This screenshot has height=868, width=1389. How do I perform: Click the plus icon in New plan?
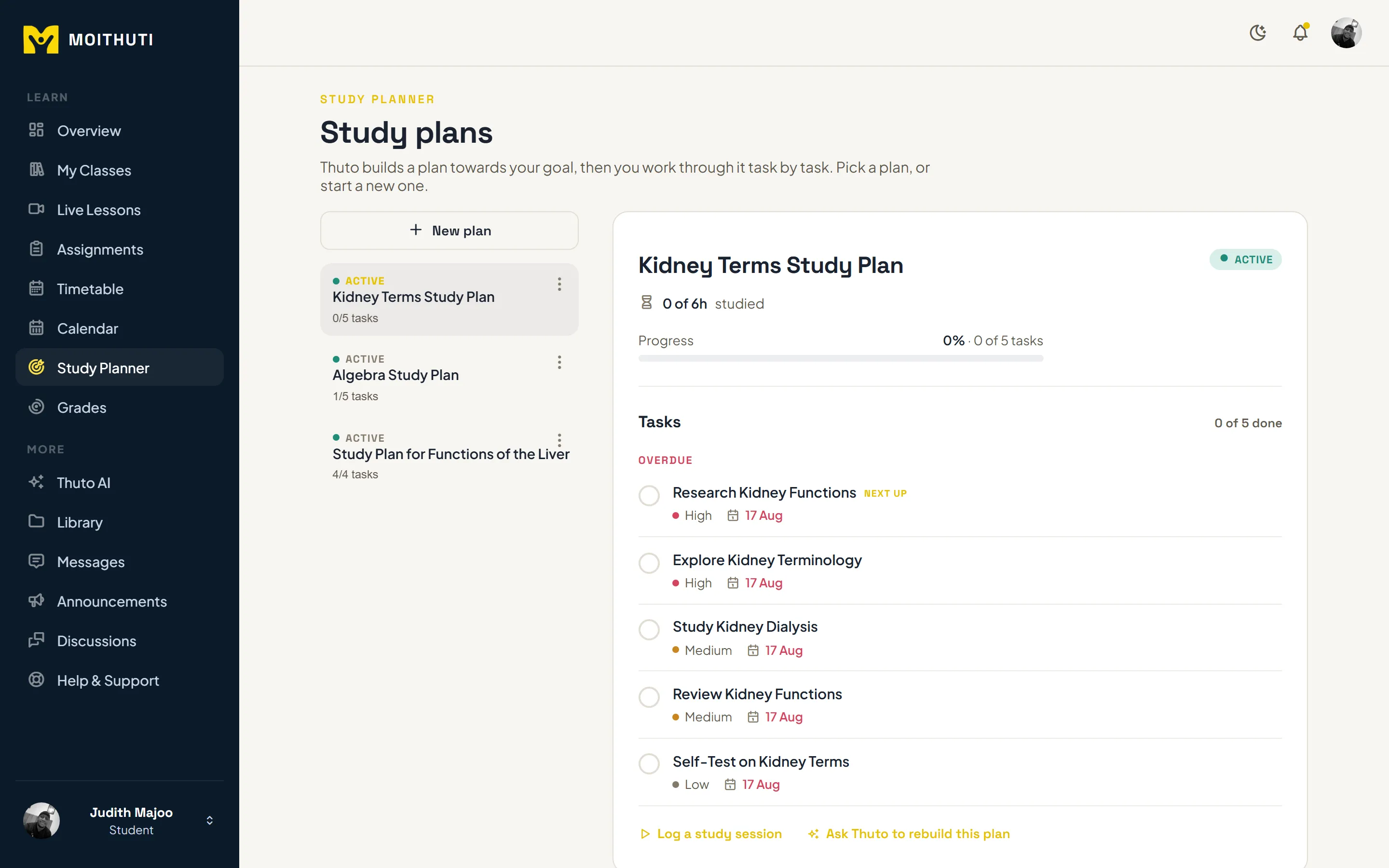coord(416,230)
